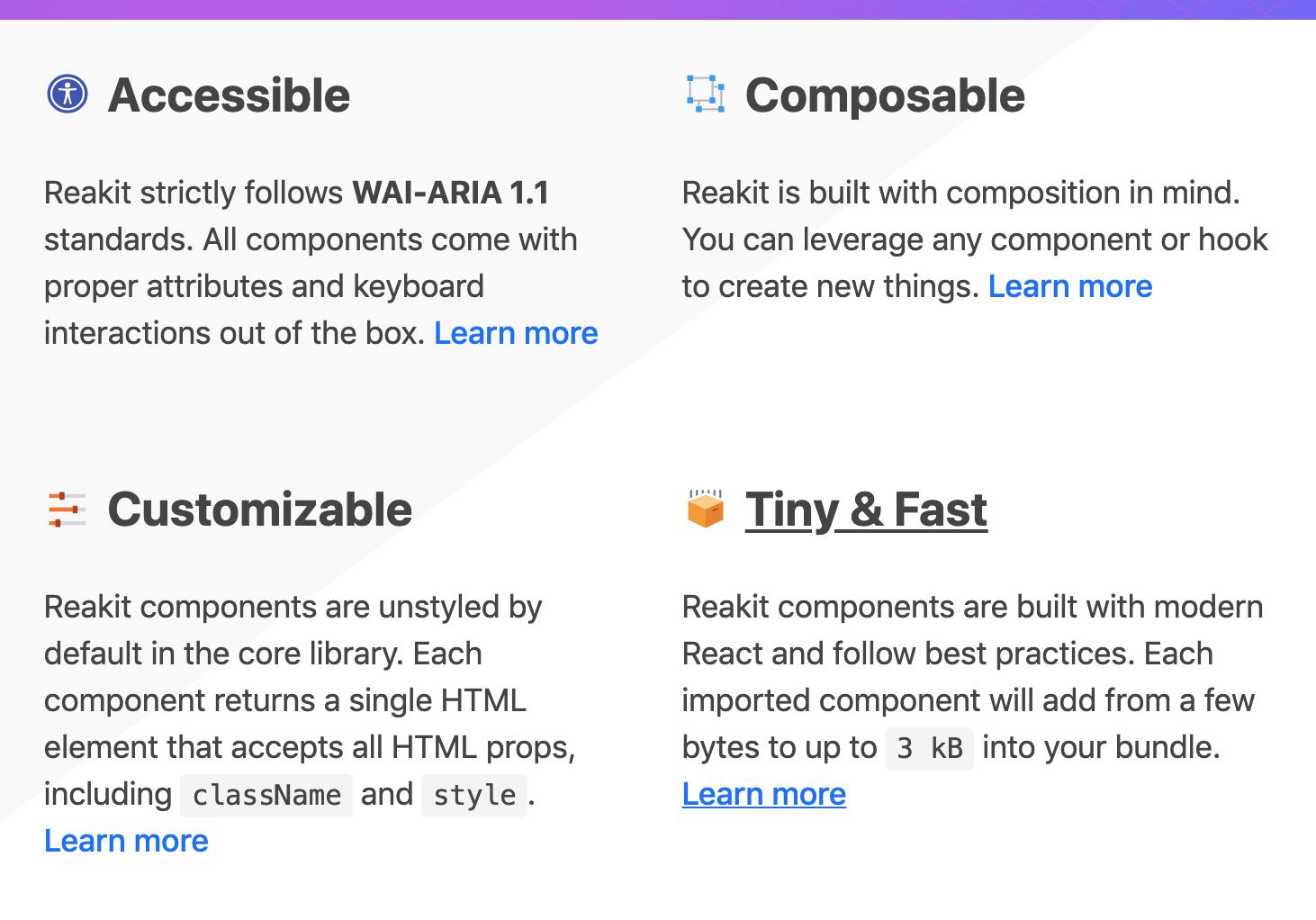The image size is (1316, 920).
Task: Open Learn more below className and style
Action: 126,841
